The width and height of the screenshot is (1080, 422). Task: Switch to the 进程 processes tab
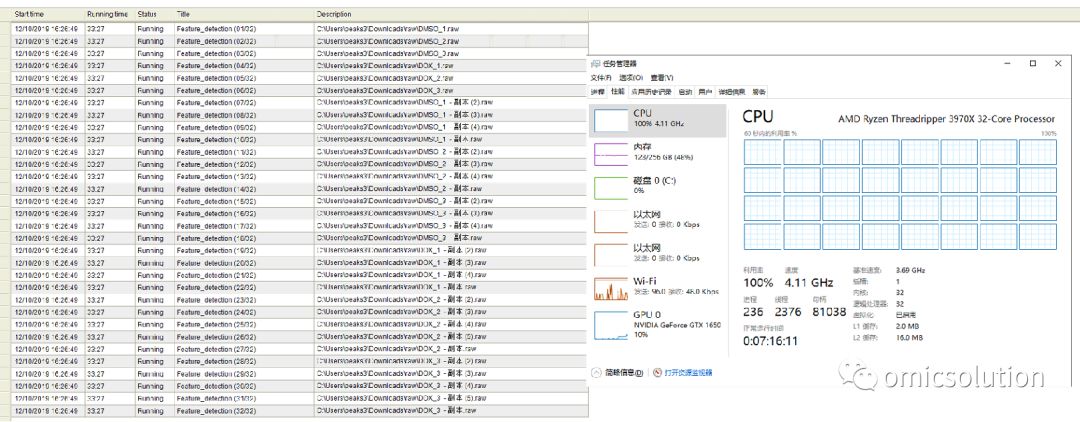click(597, 92)
